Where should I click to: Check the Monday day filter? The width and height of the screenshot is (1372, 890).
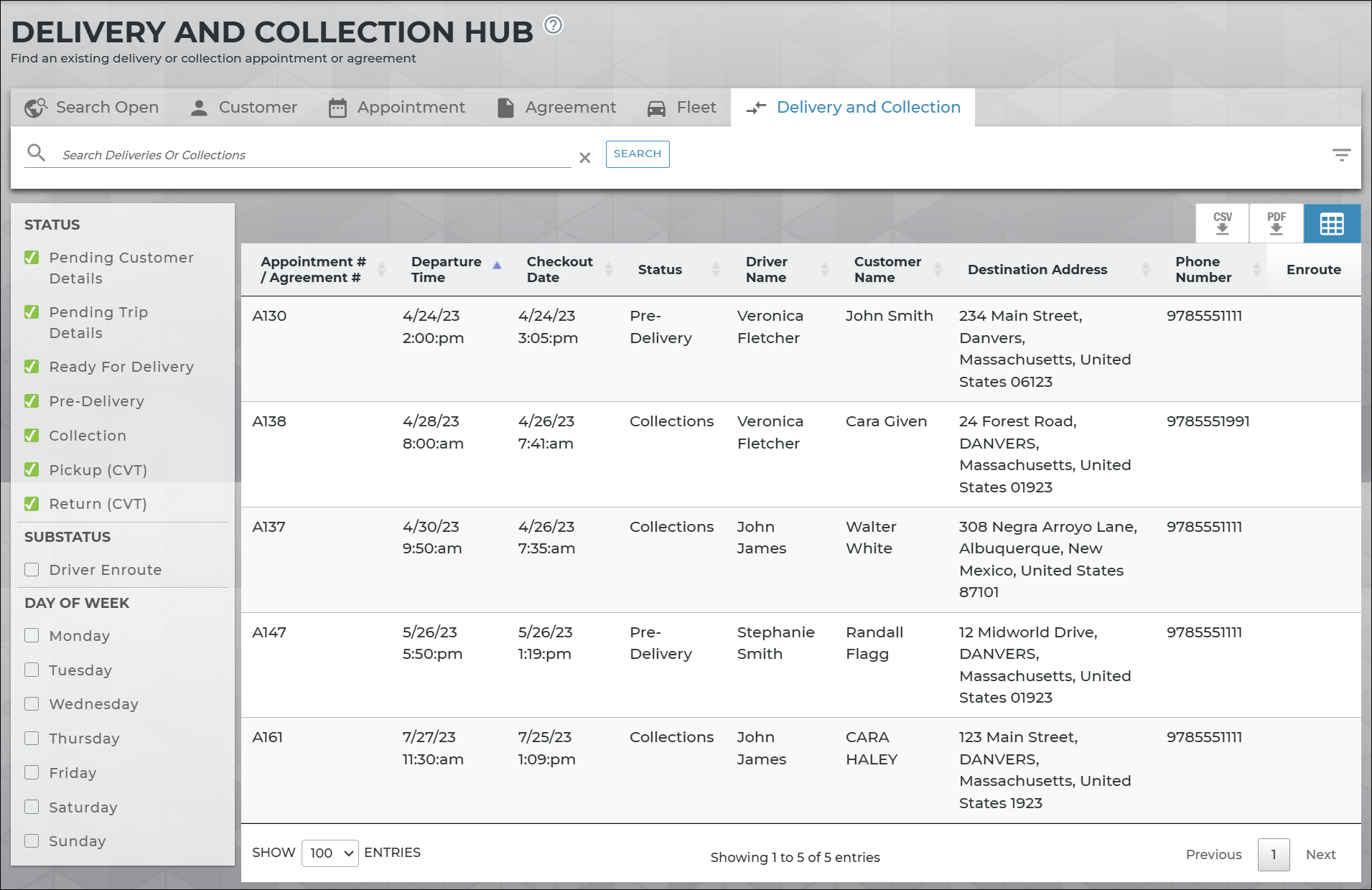coord(32,635)
